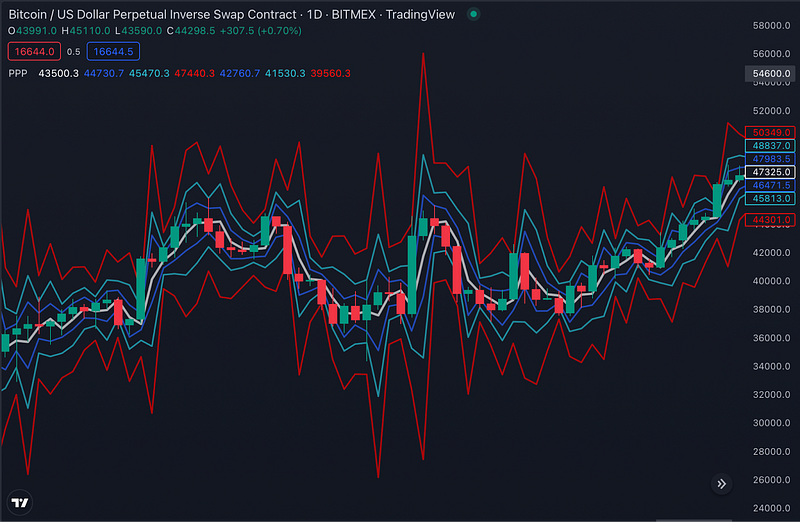Click the high price H45110.0 value

pyautogui.click(x=86, y=31)
